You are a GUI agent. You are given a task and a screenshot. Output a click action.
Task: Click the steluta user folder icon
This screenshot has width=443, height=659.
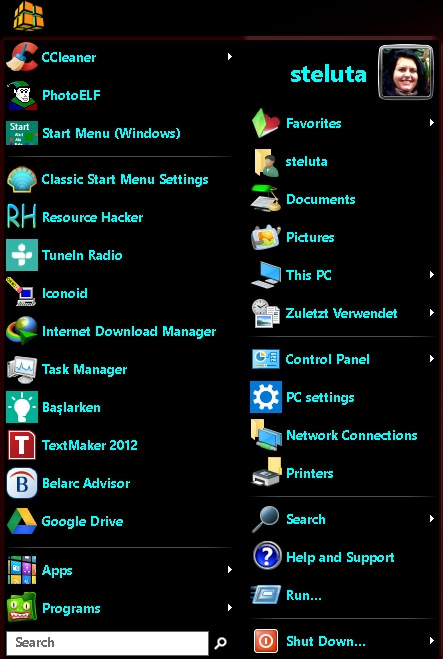click(x=266, y=162)
